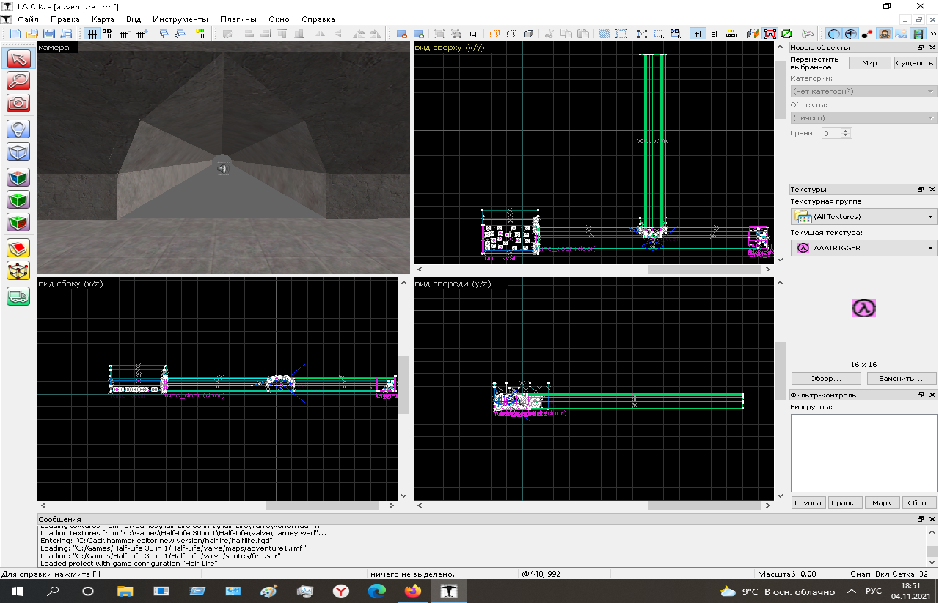Image resolution: width=938 pixels, height=603 pixels.
Task: Open the Категории dropdown
Action: point(863,92)
